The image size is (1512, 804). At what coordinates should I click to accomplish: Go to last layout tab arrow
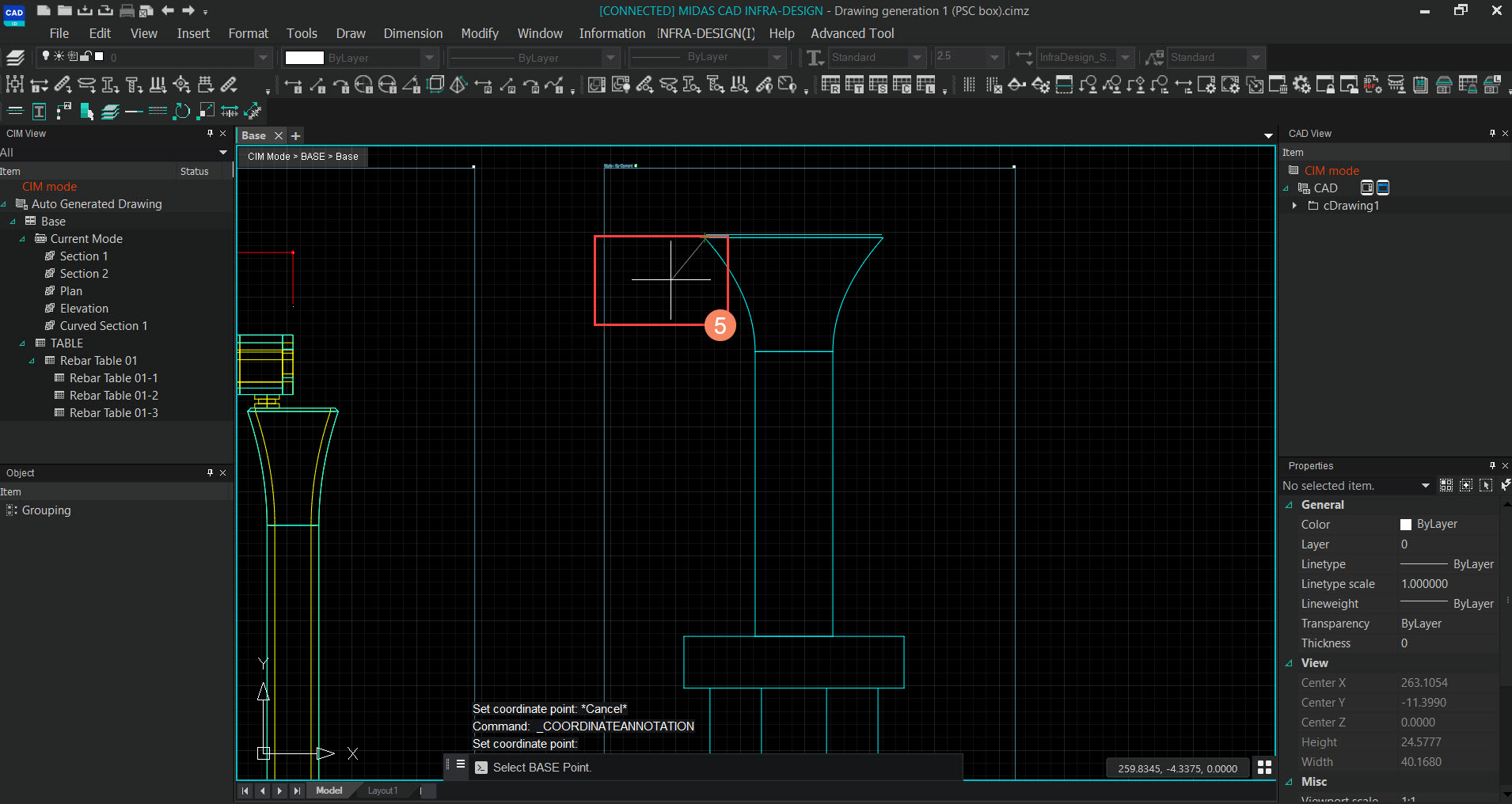(297, 791)
